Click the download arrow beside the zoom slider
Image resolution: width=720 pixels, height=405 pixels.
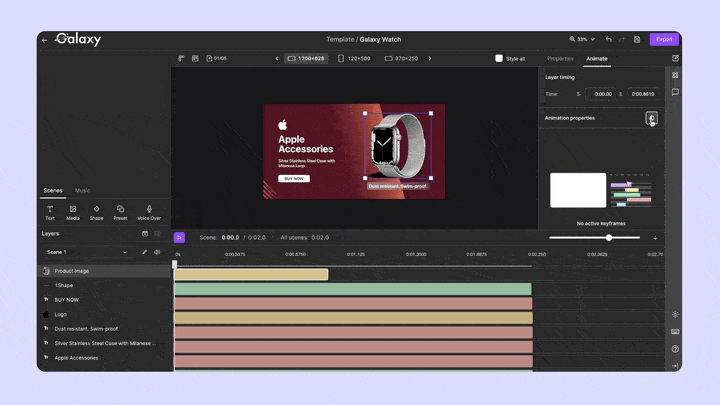pos(655,238)
